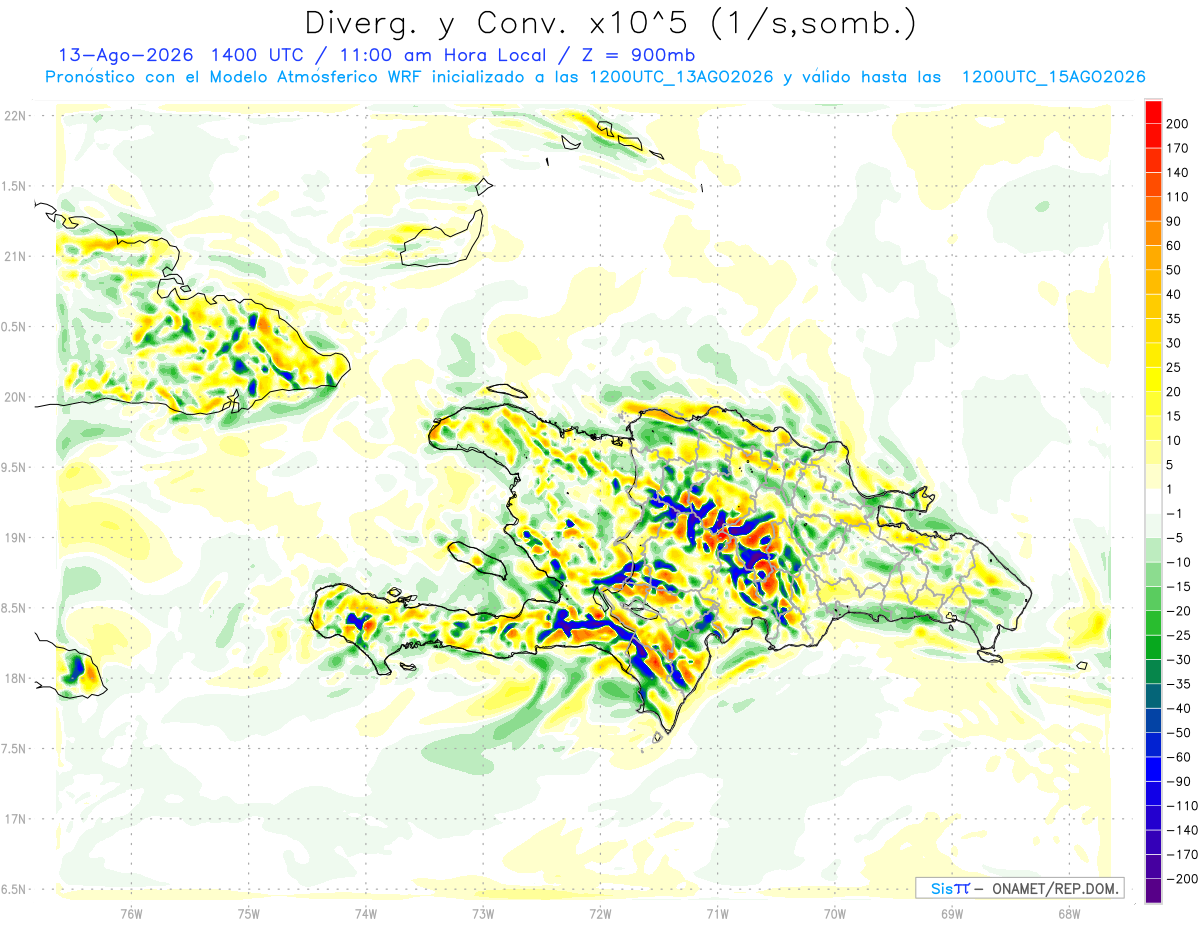
Task: Click the 72W longitude label
Action: [600, 913]
